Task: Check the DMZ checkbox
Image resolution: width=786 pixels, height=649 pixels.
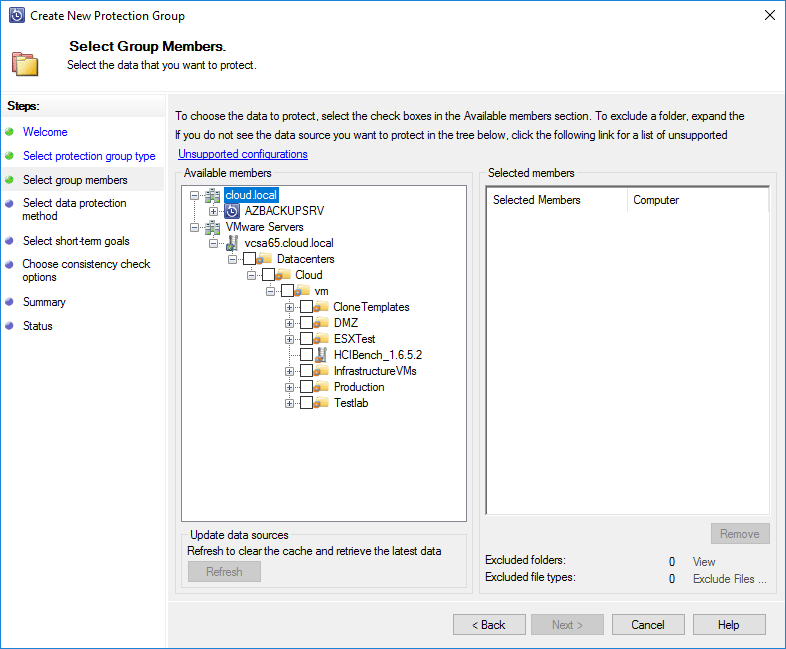Action: click(307, 323)
